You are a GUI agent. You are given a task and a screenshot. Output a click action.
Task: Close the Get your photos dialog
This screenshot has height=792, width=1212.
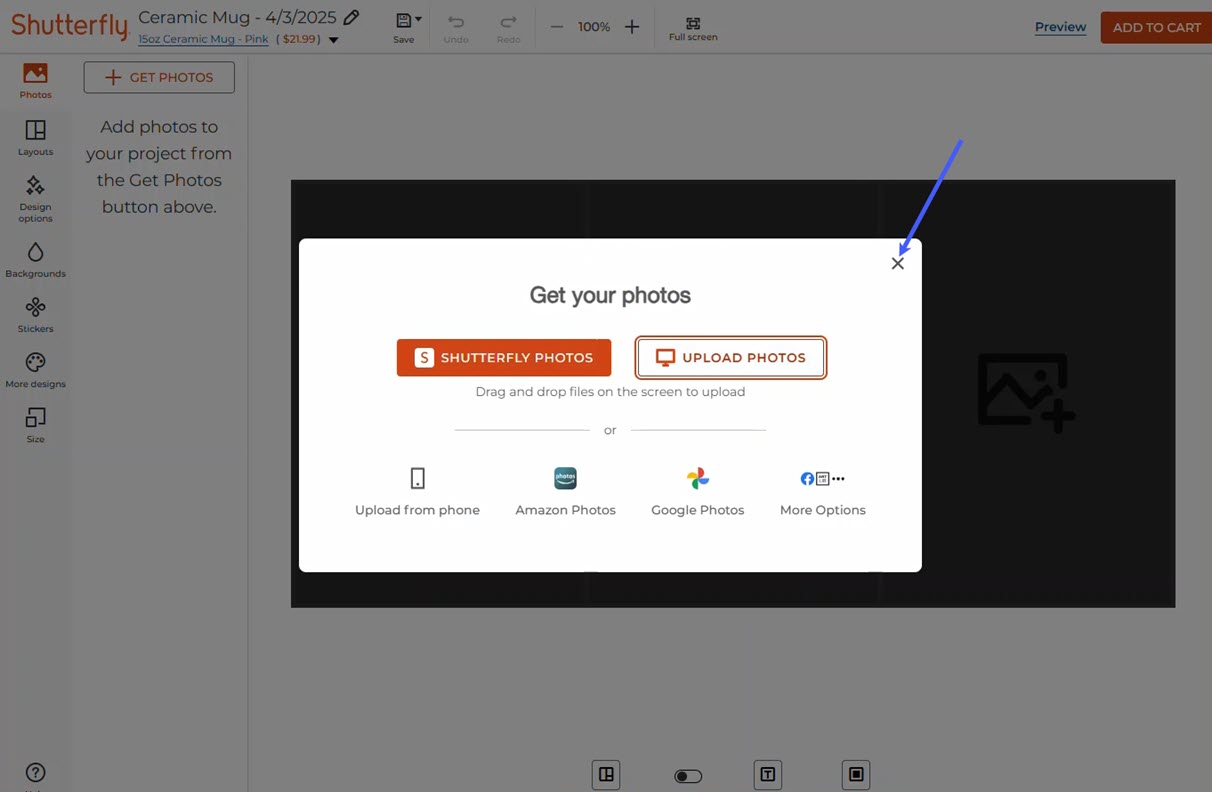coord(897,264)
